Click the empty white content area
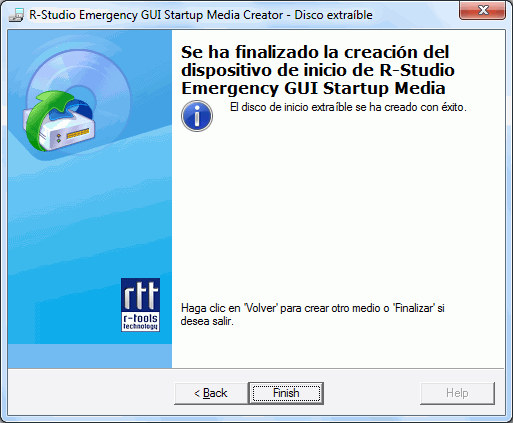Viewport: 513px width, 423px height. coord(337,207)
